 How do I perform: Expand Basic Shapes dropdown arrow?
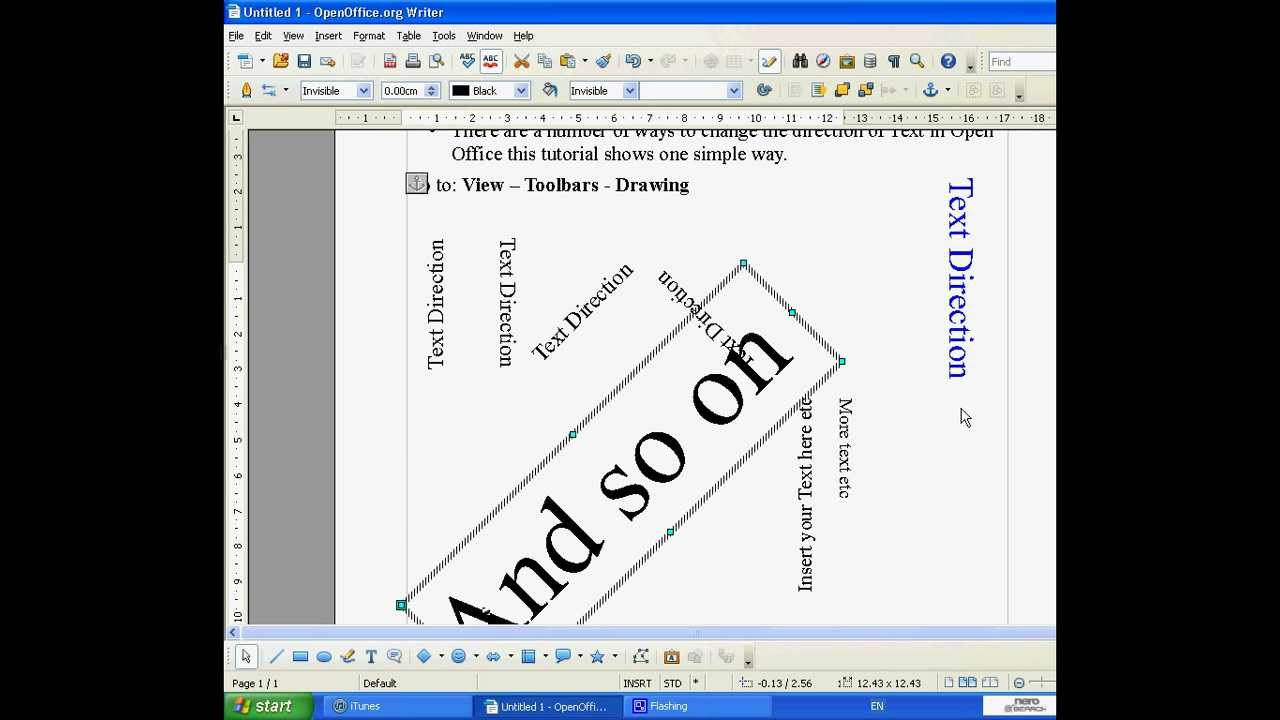[x=441, y=657]
